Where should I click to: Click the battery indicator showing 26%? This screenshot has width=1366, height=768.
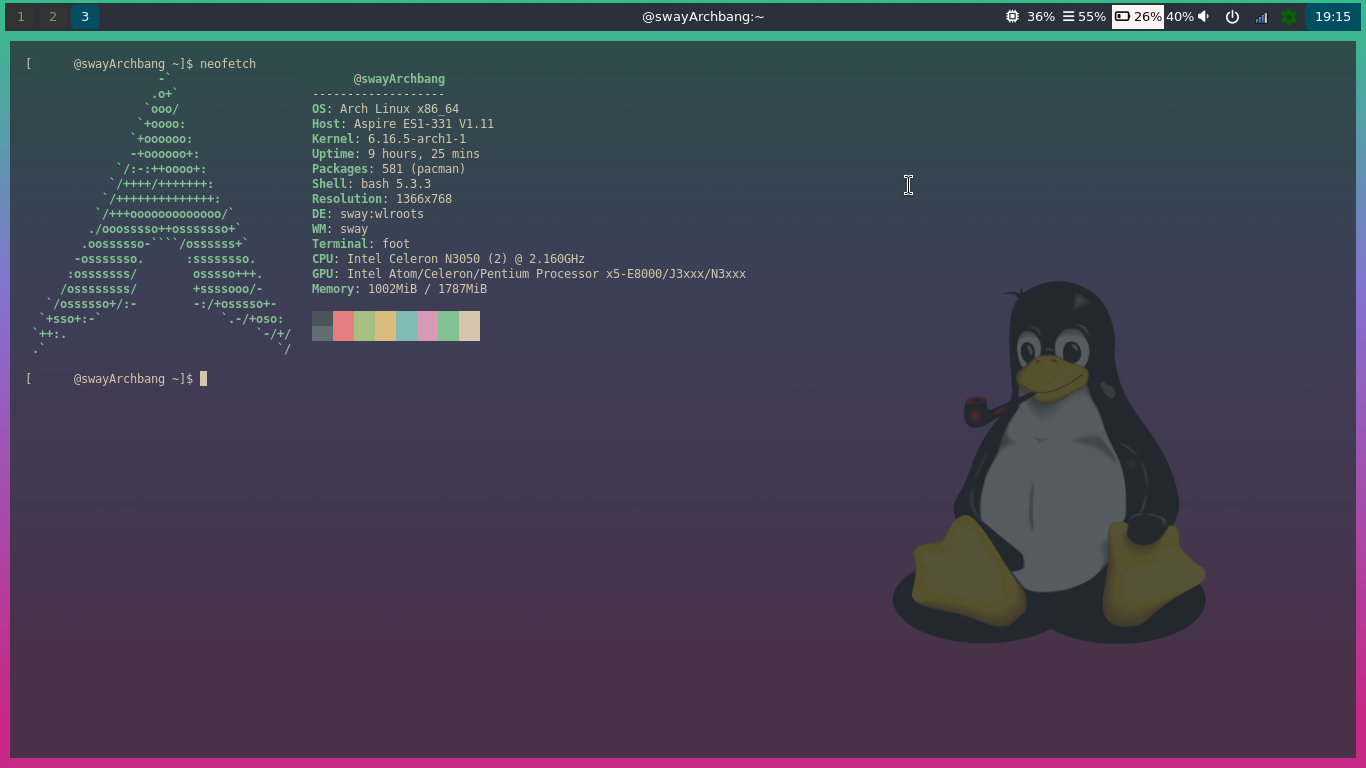click(1137, 17)
